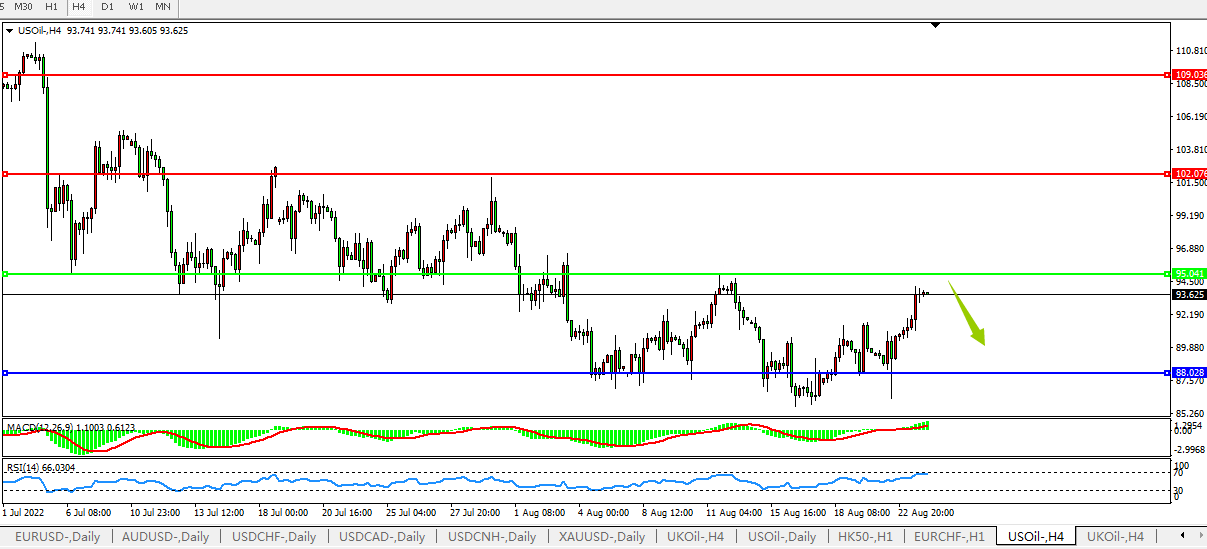
Task: Open the EURUSD-,Daily chart tab
Action: pyautogui.click(x=57, y=537)
